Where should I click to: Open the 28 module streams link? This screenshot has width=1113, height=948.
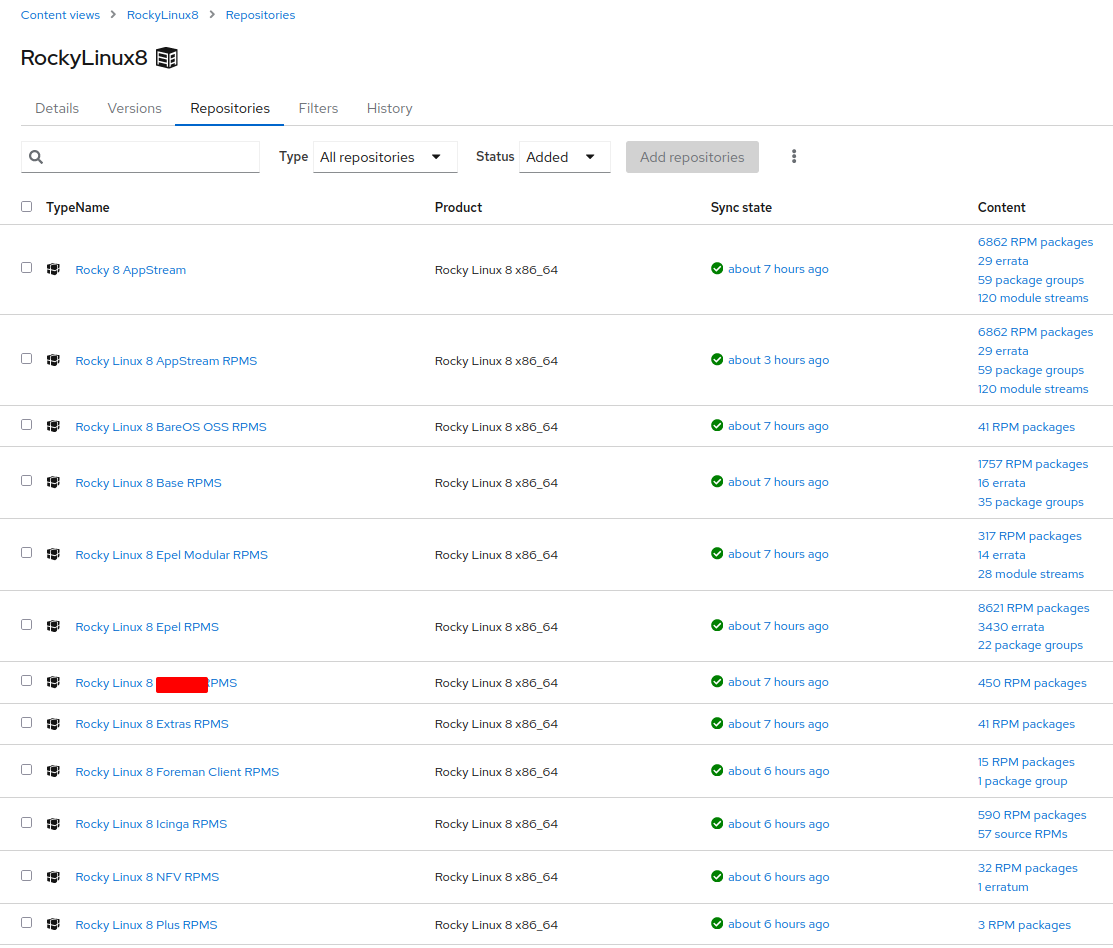click(x=1031, y=574)
